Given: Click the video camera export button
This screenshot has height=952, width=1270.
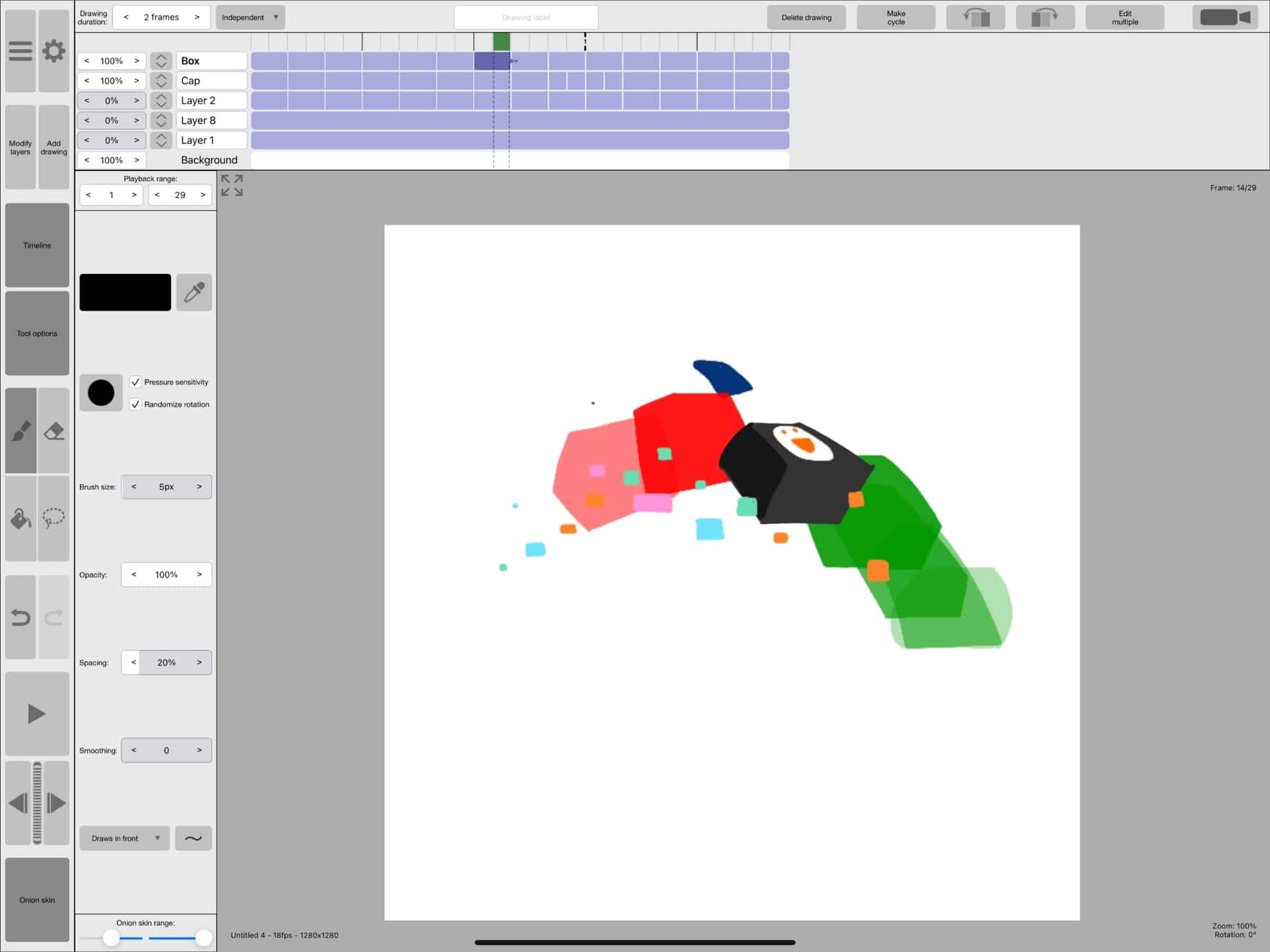Looking at the screenshot, I should point(1225,17).
